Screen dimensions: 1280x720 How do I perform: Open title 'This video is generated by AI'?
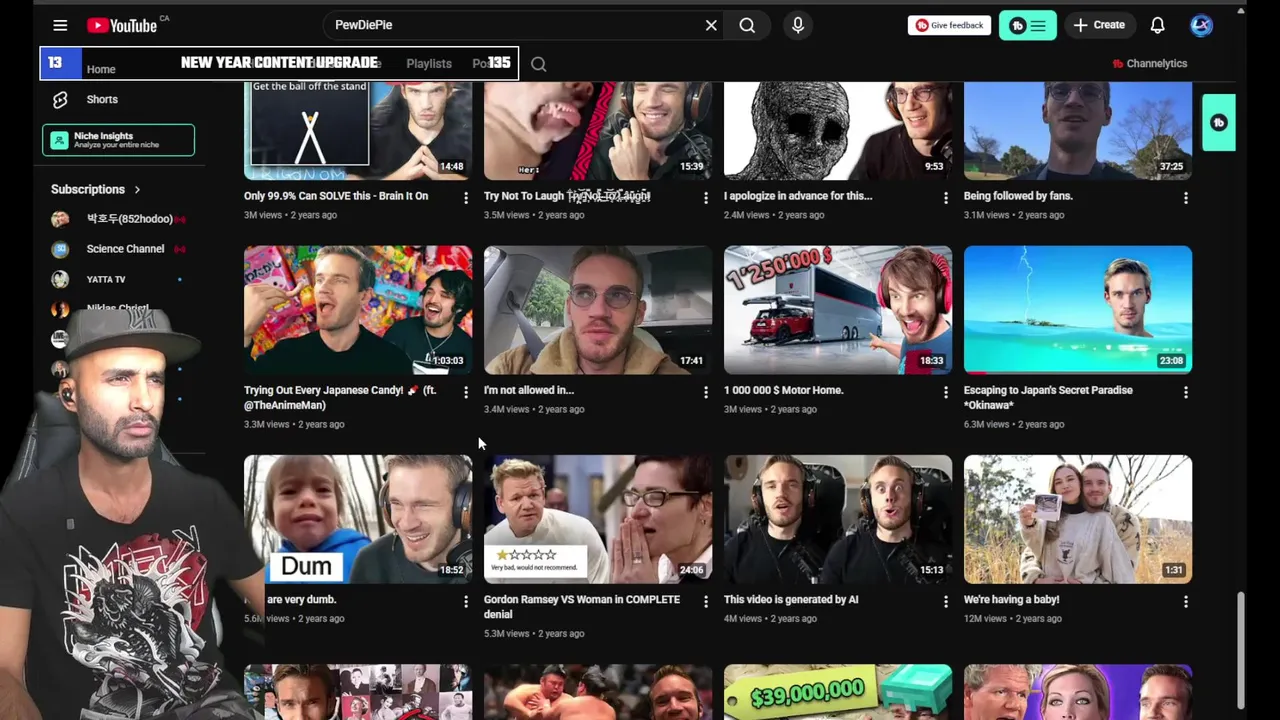click(791, 599)
